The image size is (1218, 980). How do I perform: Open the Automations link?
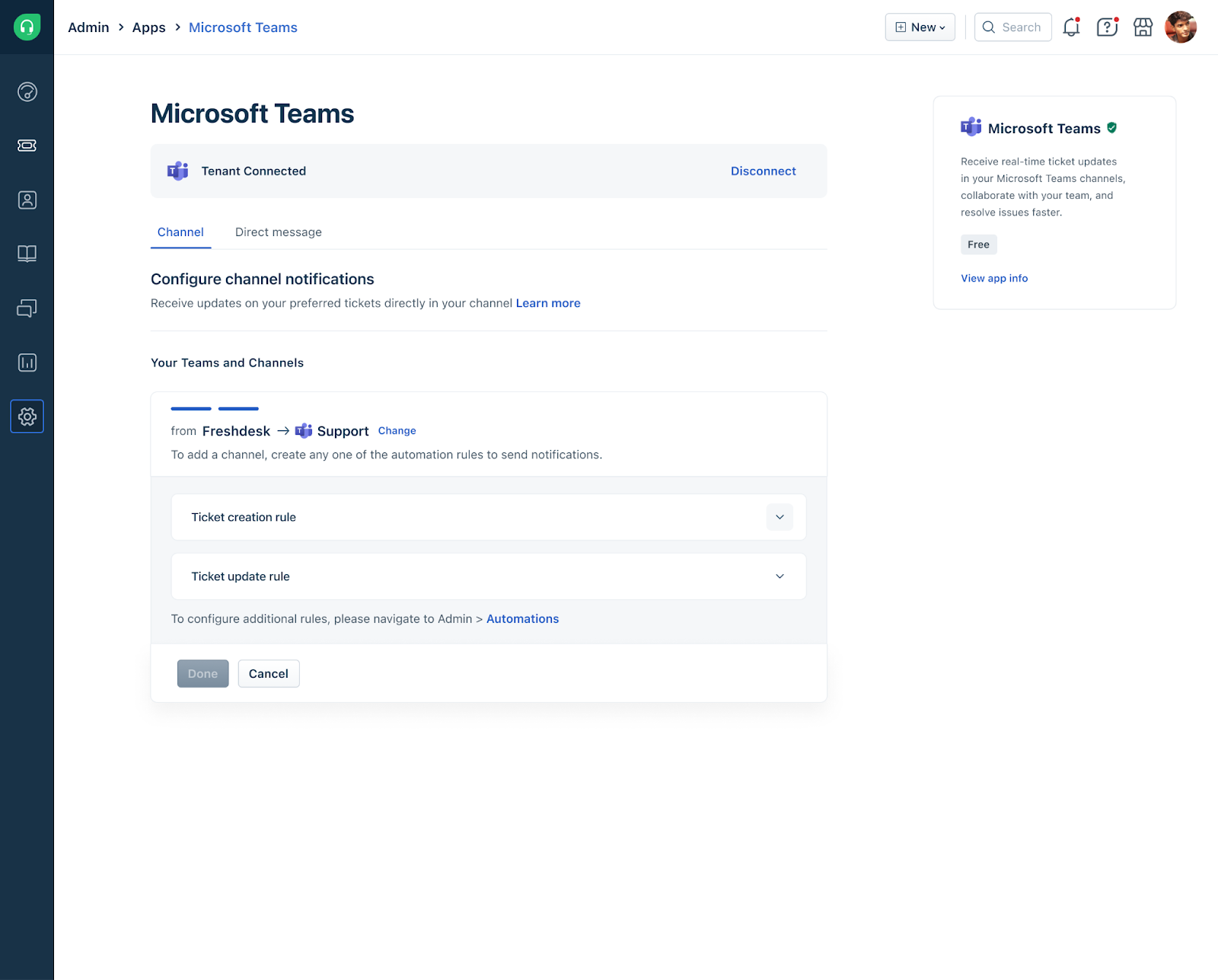[x=522, y=619]
